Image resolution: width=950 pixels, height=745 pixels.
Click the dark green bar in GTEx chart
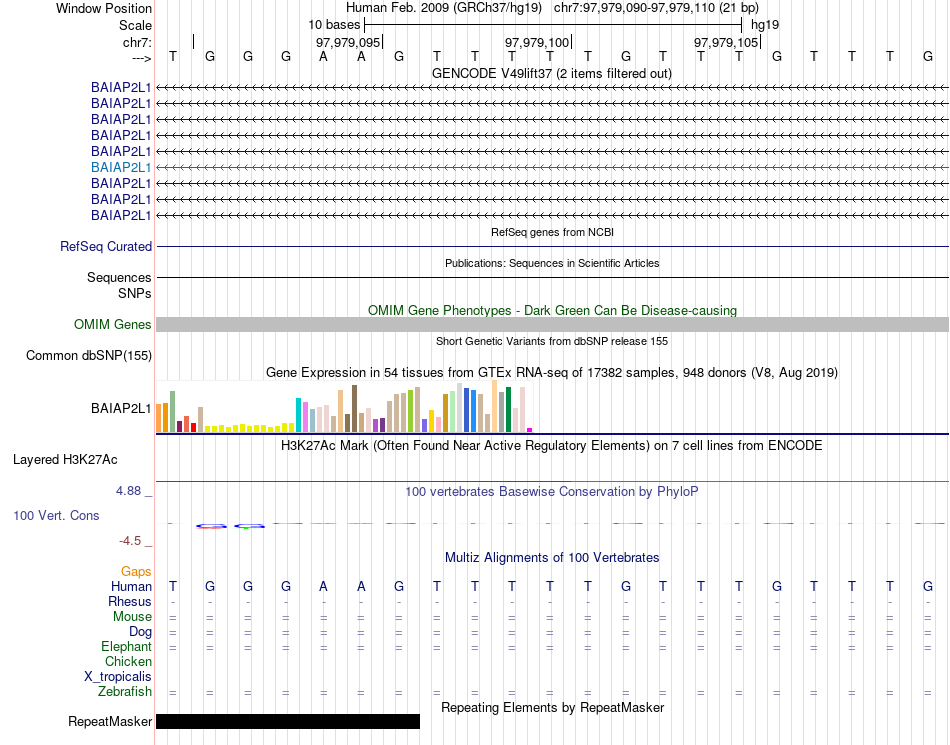tap(508, 409)
